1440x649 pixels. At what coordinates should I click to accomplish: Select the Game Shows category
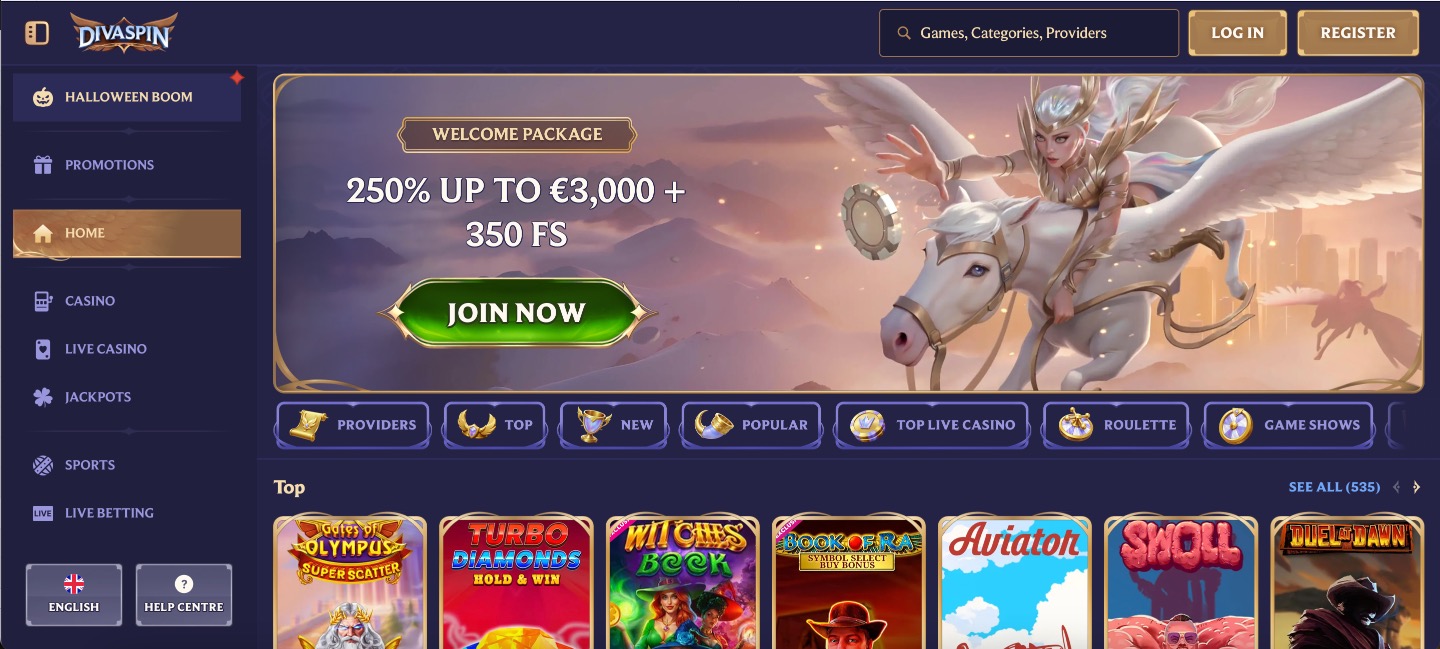1289,425
